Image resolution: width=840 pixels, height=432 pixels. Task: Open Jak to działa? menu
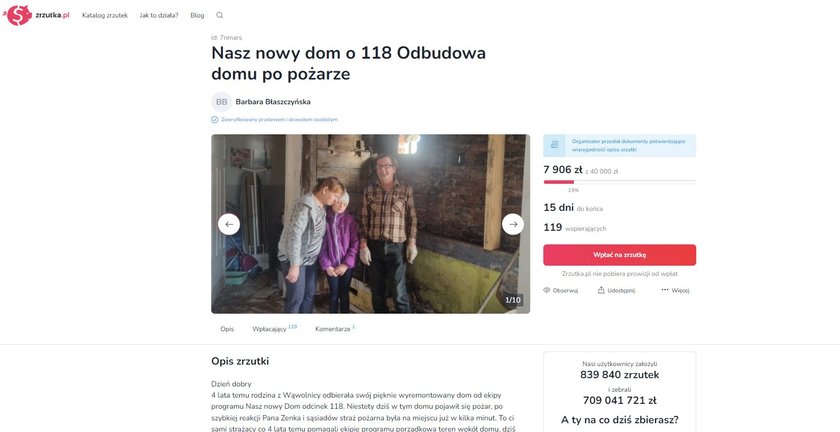[x=159, y=16]
